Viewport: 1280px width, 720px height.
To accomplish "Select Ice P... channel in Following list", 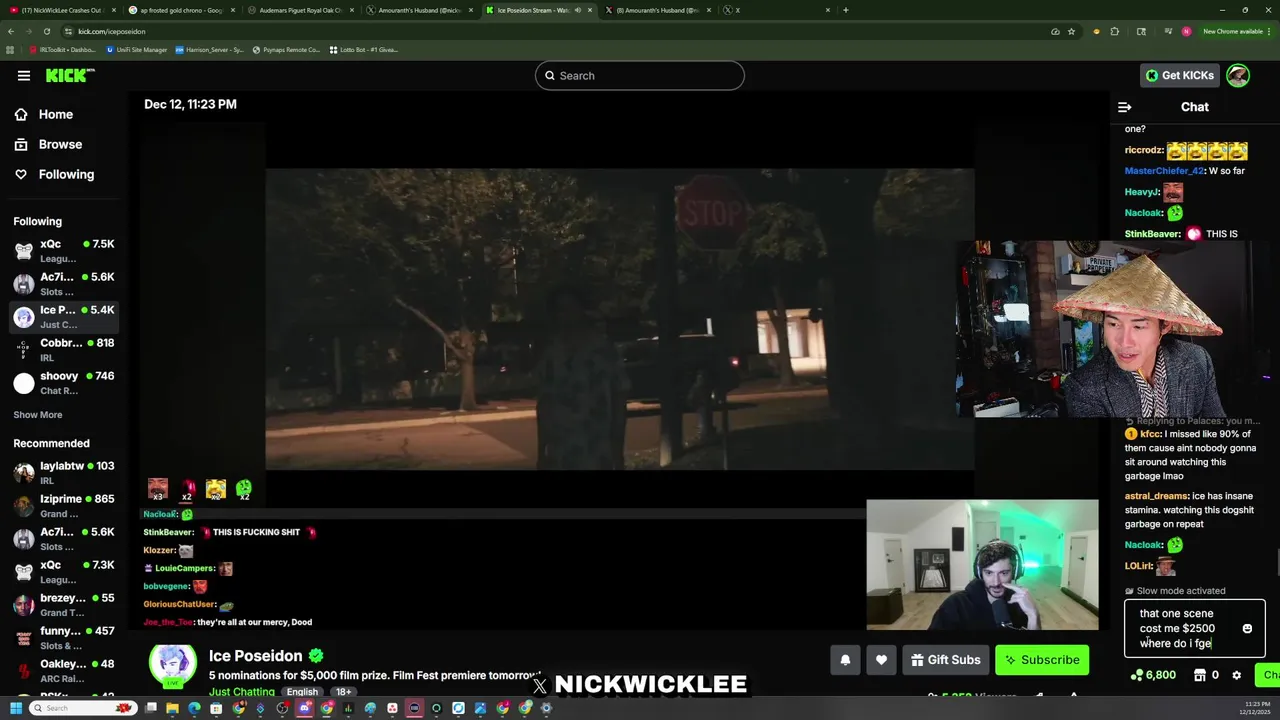I will coord(64,316).
